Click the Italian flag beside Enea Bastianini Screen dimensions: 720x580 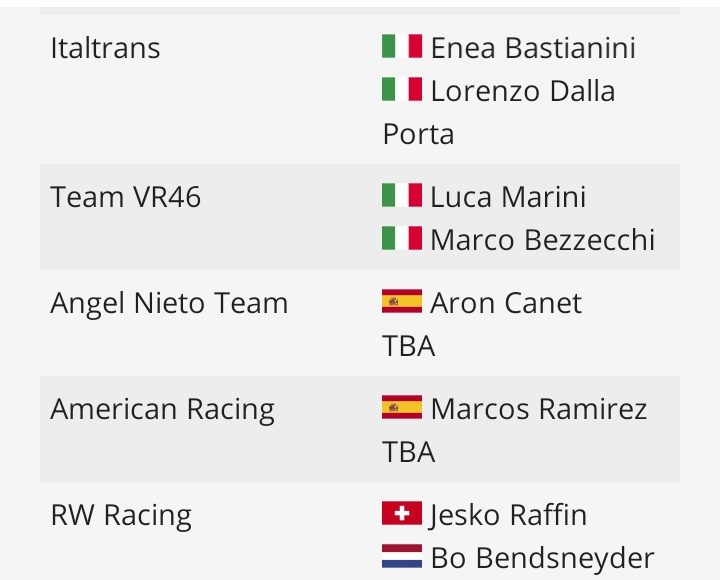pyautogui.click(x=402, y=47)
